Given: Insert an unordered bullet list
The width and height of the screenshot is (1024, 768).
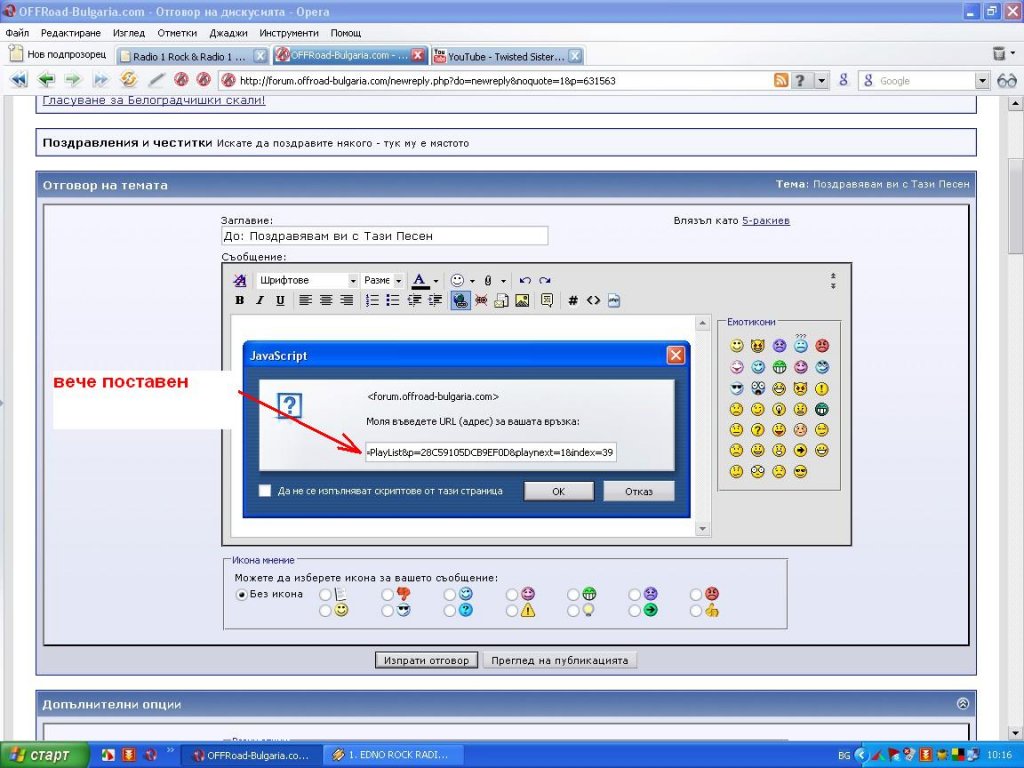Looking at the screenshot, I should tap(392, 300).
